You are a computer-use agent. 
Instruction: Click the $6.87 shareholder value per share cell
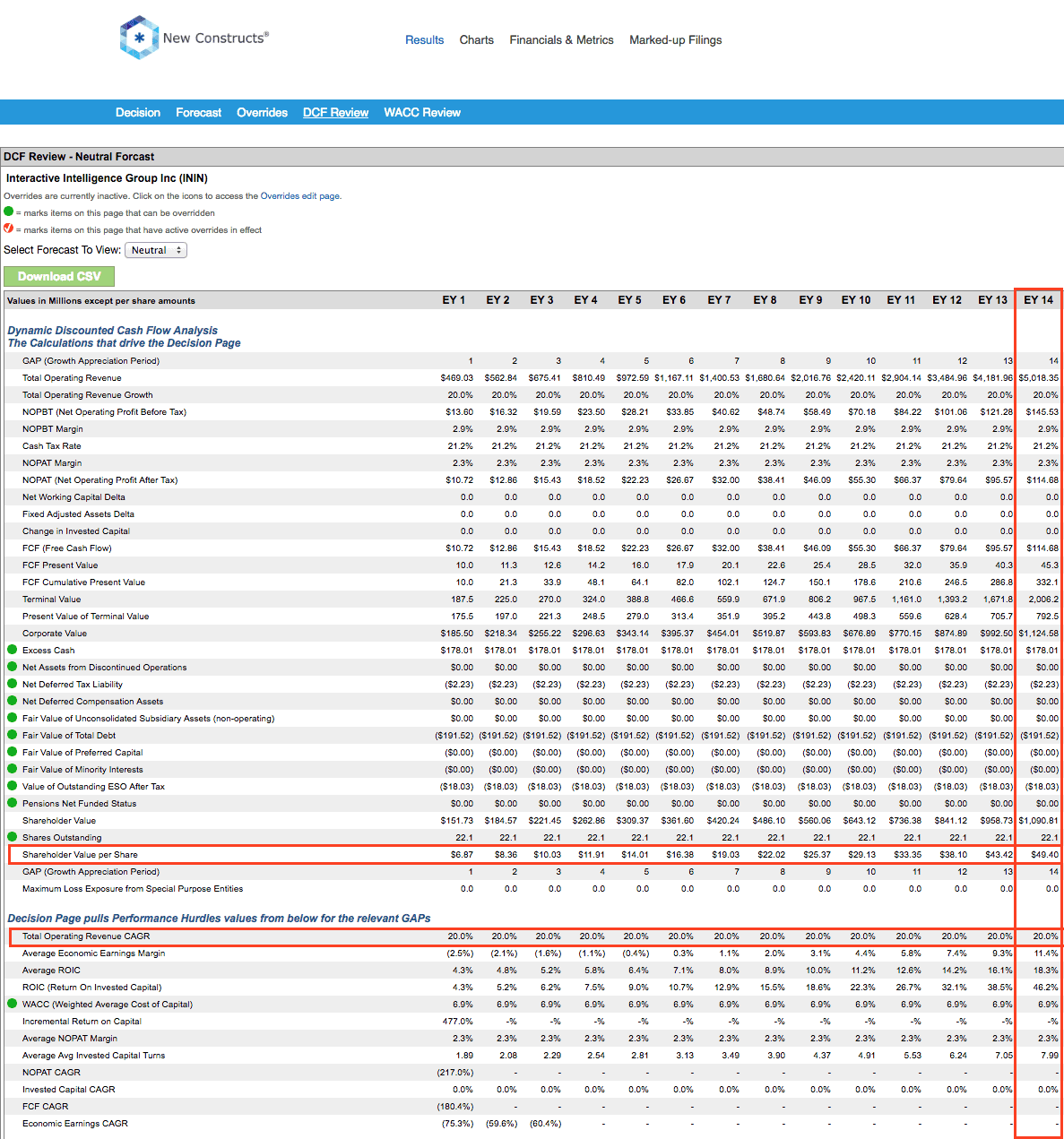[x=462, y=855]
